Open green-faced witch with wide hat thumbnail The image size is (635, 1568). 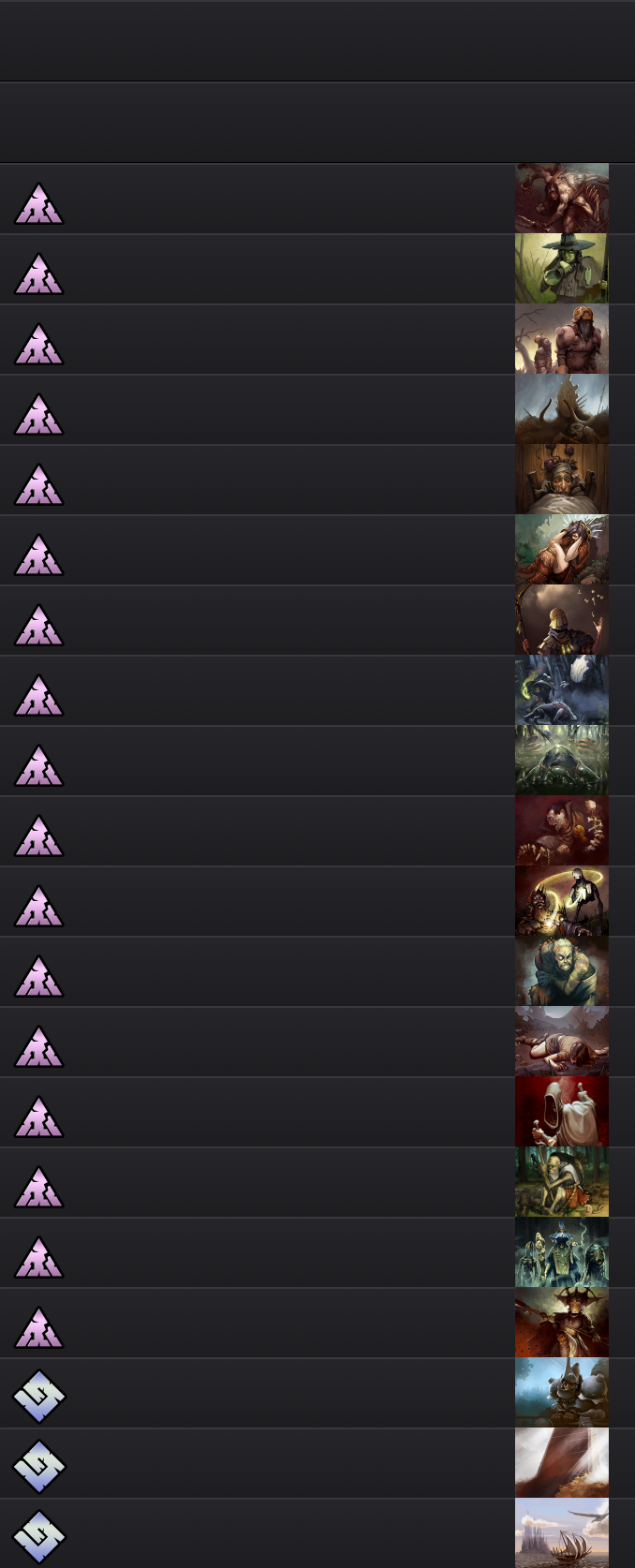pyautogui.click(x=562, y=269)
